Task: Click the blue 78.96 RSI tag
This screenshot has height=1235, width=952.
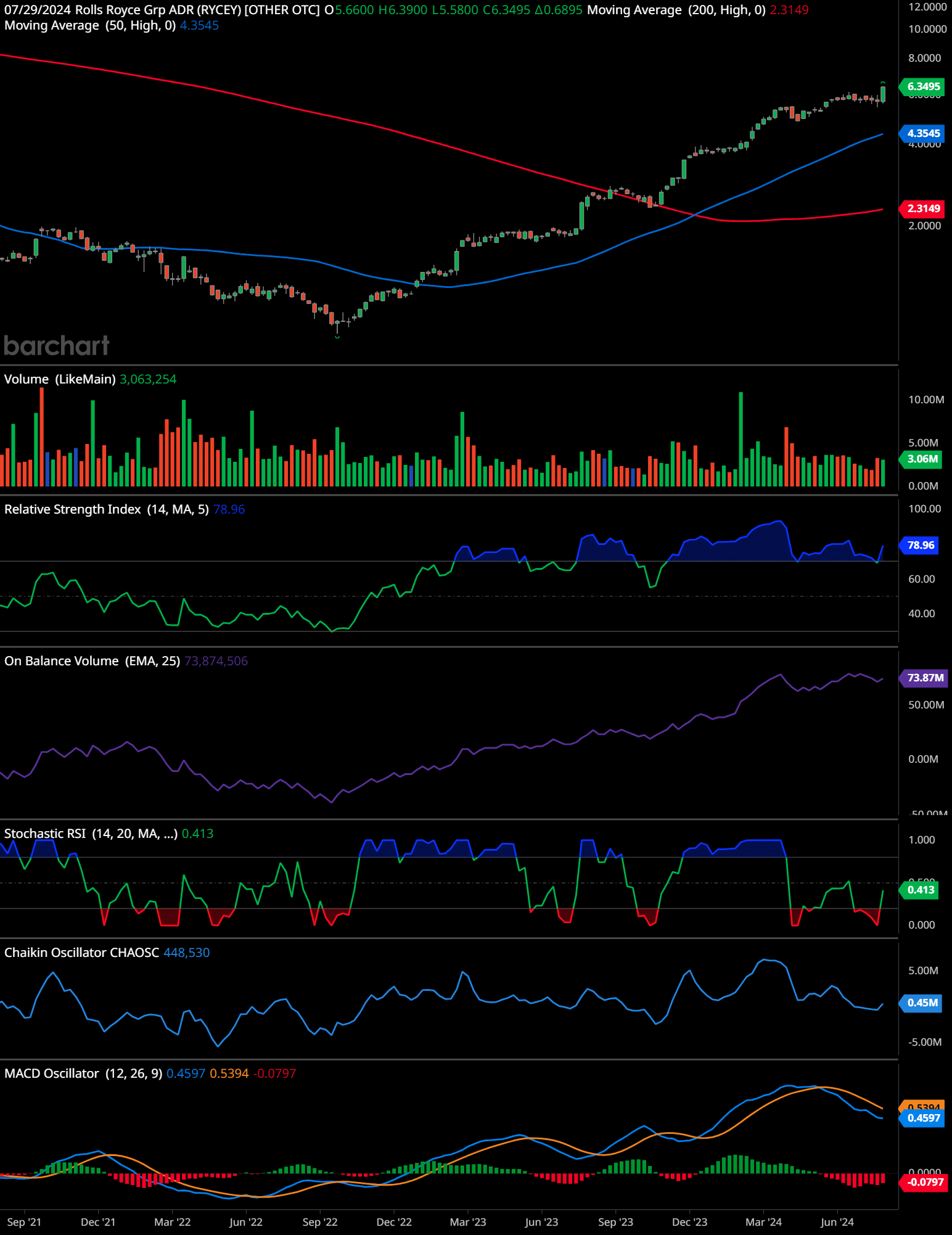Action: pos(920,545)
